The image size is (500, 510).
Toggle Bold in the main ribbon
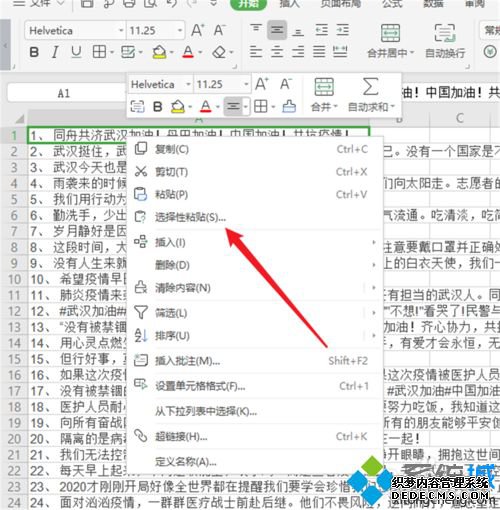[x=34, y=52]
